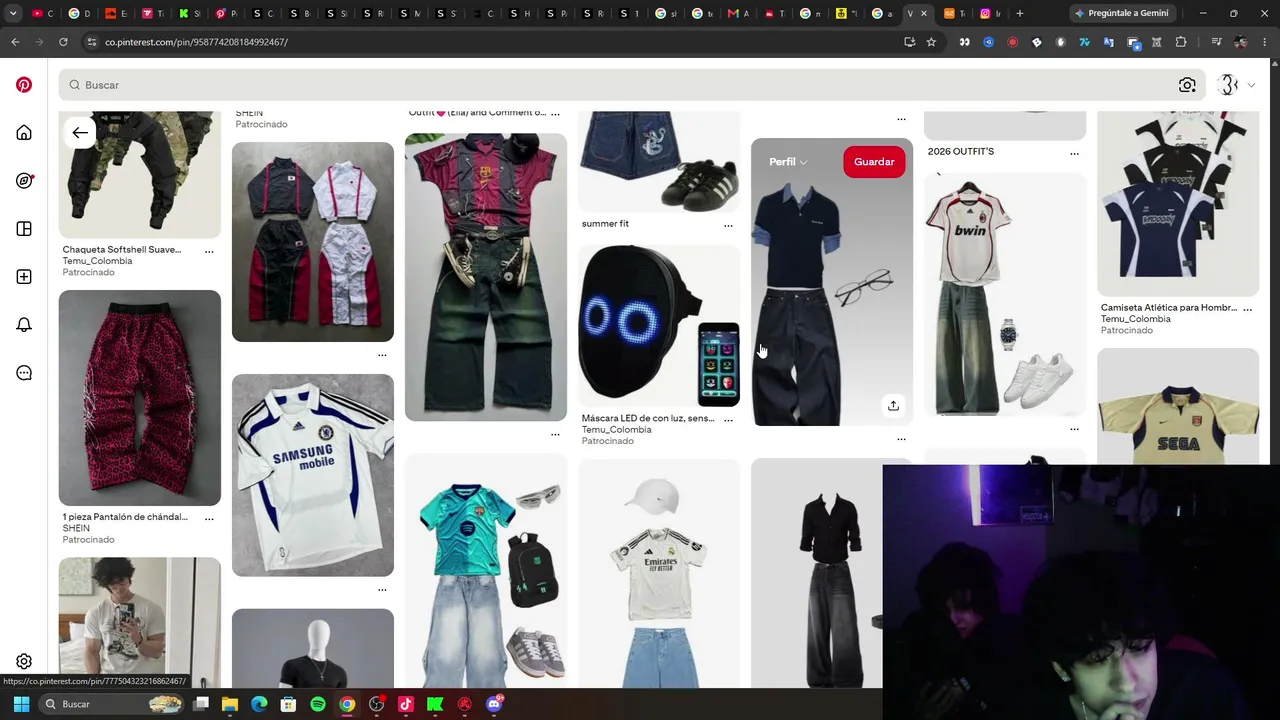Open Temu_Colombia link under Chaqueta Softshell

coord(97,261)
